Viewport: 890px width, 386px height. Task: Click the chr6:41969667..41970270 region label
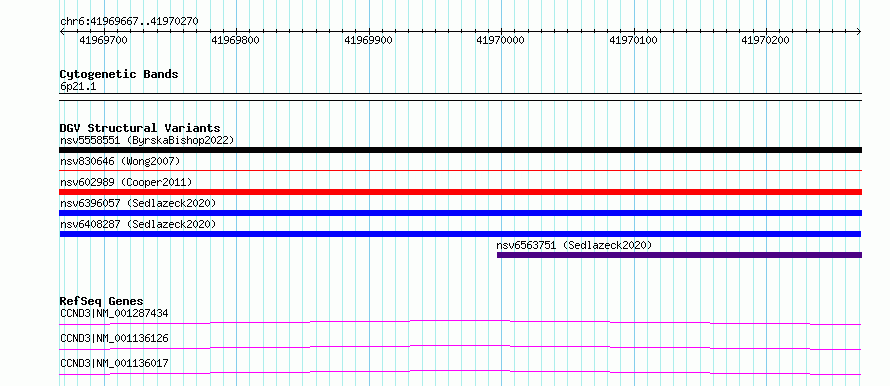tap(129, 22)
